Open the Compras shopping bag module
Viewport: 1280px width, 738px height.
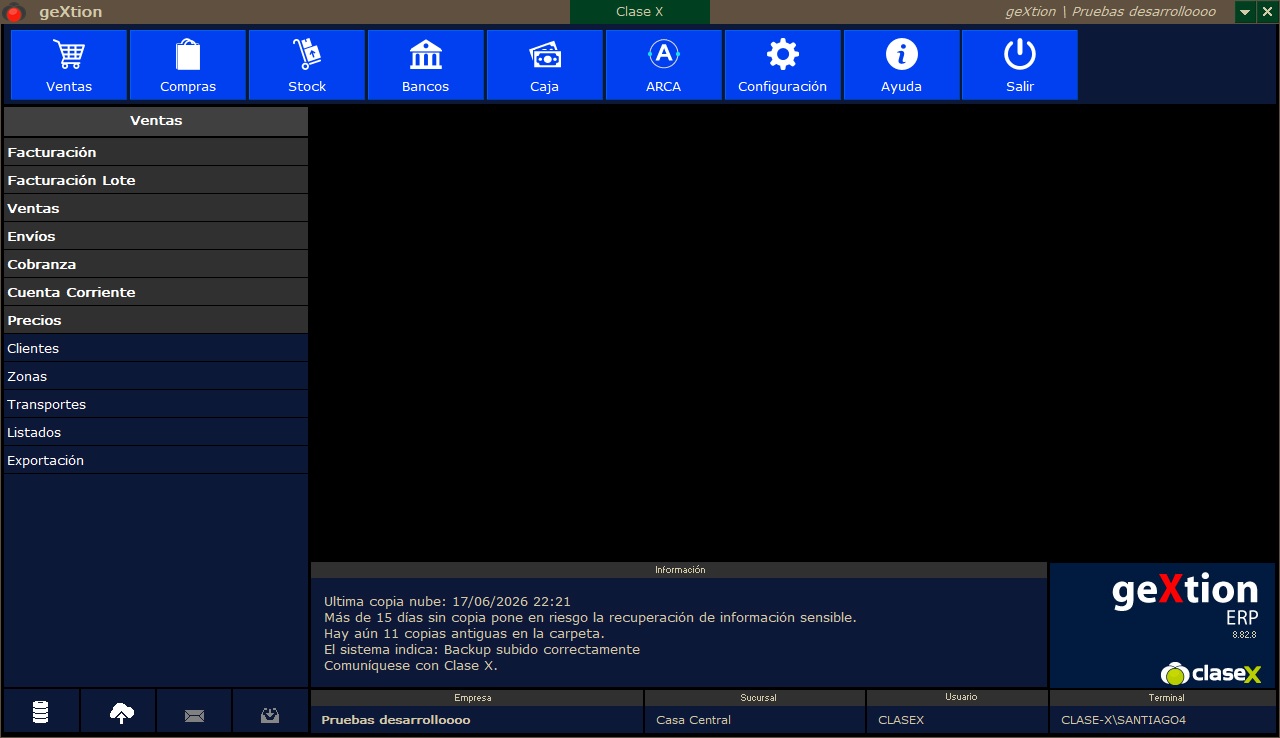pyautogui.click(x=188, y=65)
